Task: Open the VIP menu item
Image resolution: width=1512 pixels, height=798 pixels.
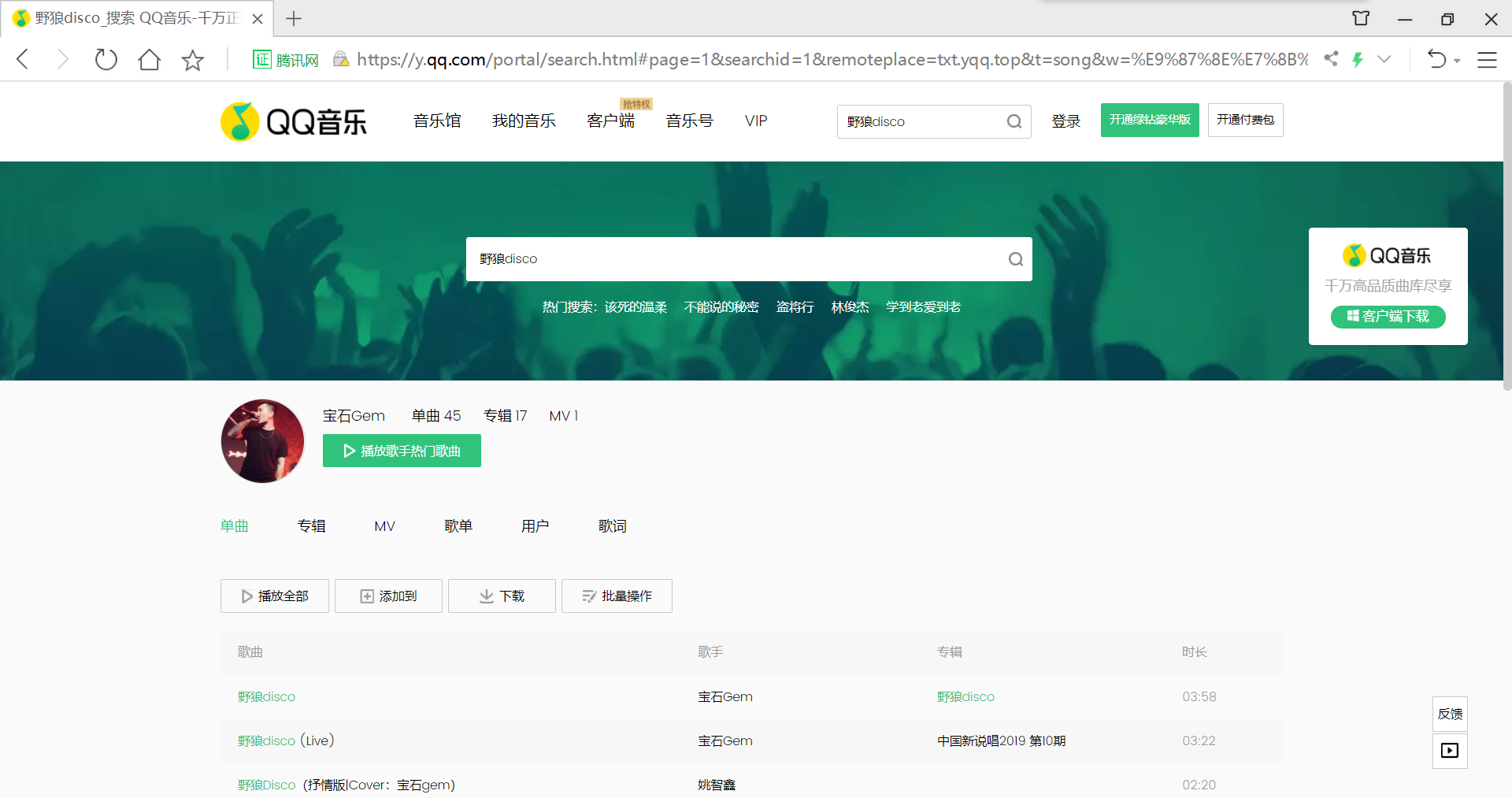Action: [755, 121]
